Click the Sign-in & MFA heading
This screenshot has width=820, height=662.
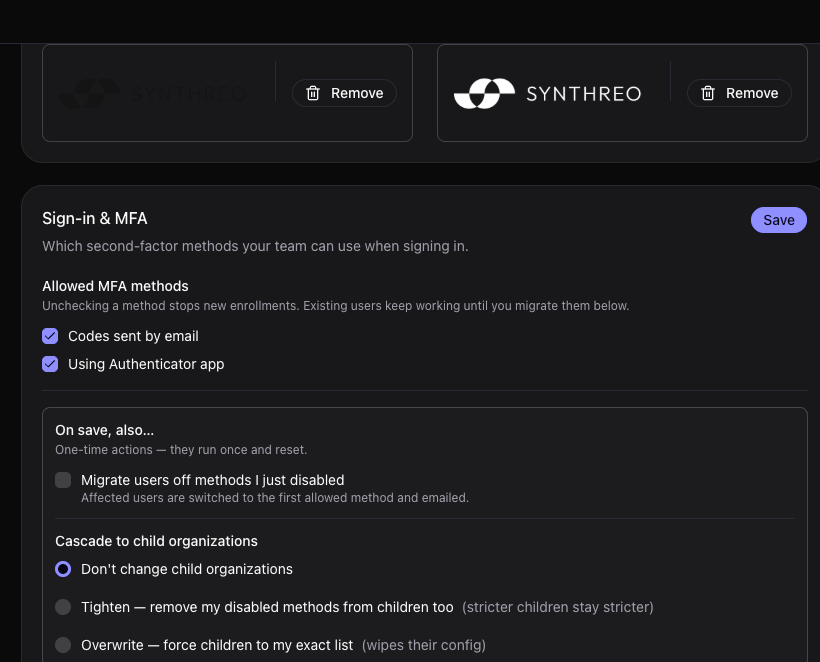(x=95, y=219)
